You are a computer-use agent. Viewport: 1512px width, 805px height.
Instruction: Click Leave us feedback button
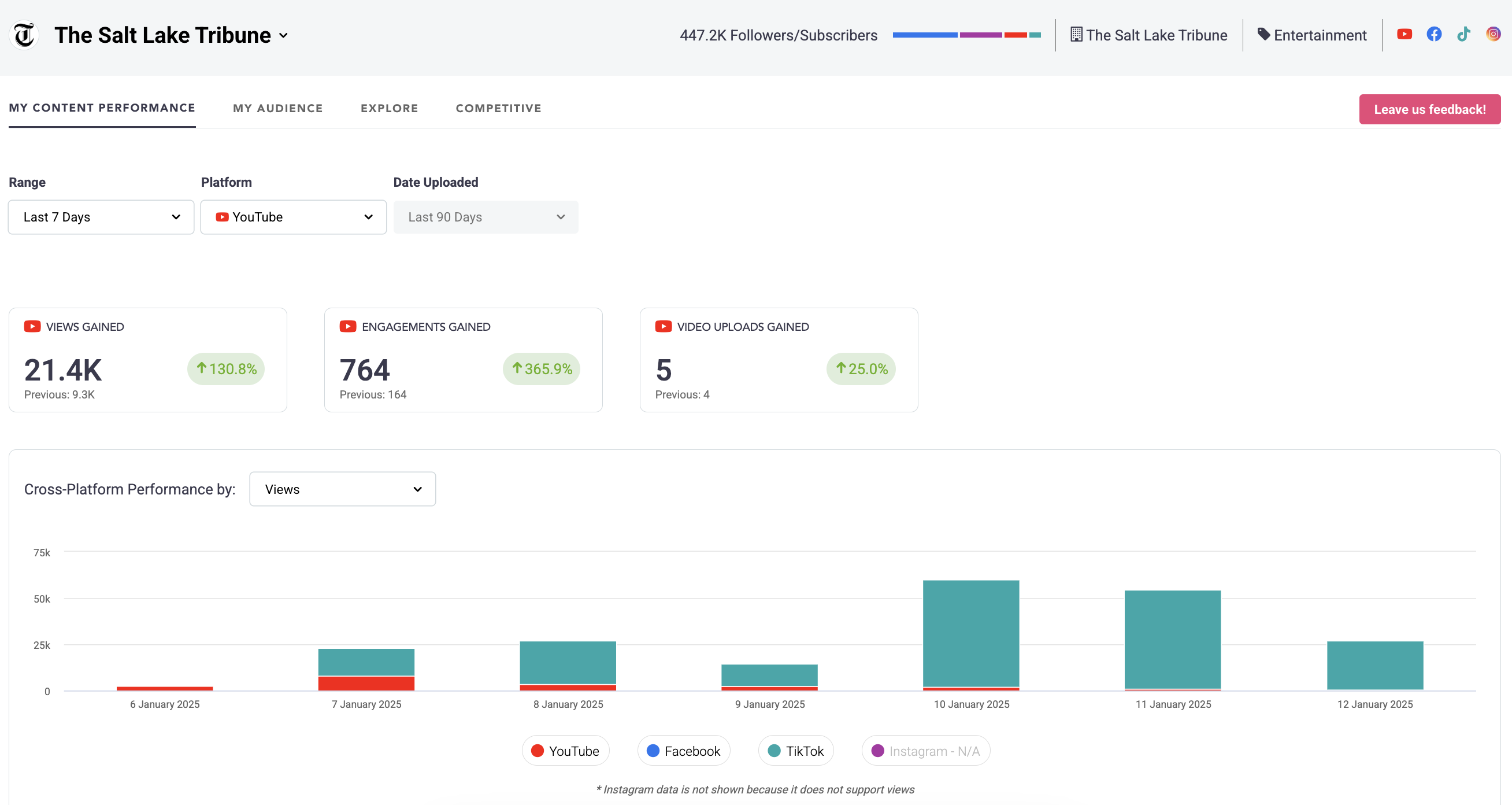1429,109
